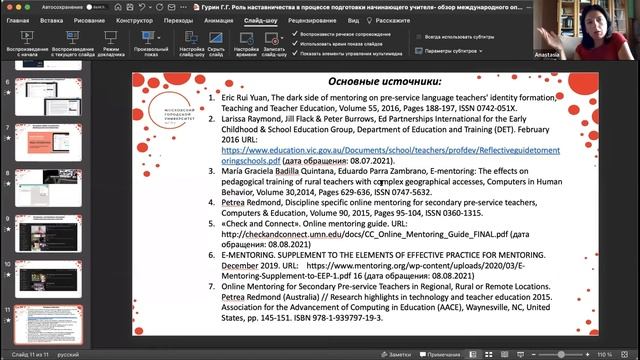
Task: Open the Конструктор ribbon tab
Action: (x=134, y=20)
